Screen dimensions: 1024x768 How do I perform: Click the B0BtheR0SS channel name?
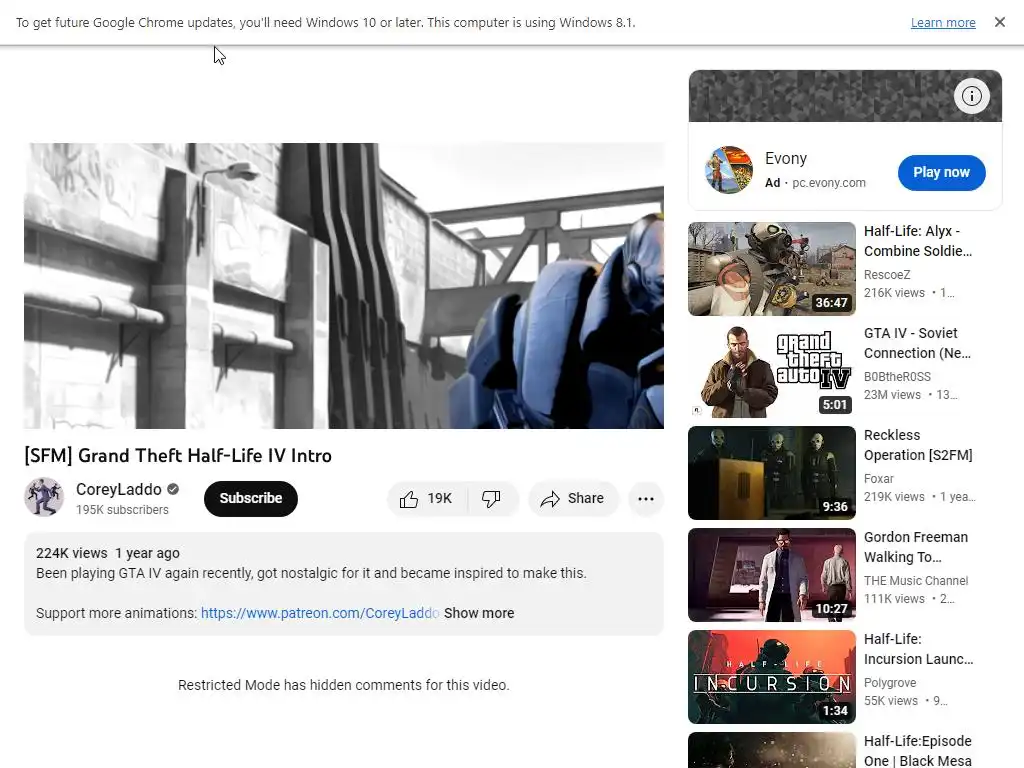[x=897, y=377]
